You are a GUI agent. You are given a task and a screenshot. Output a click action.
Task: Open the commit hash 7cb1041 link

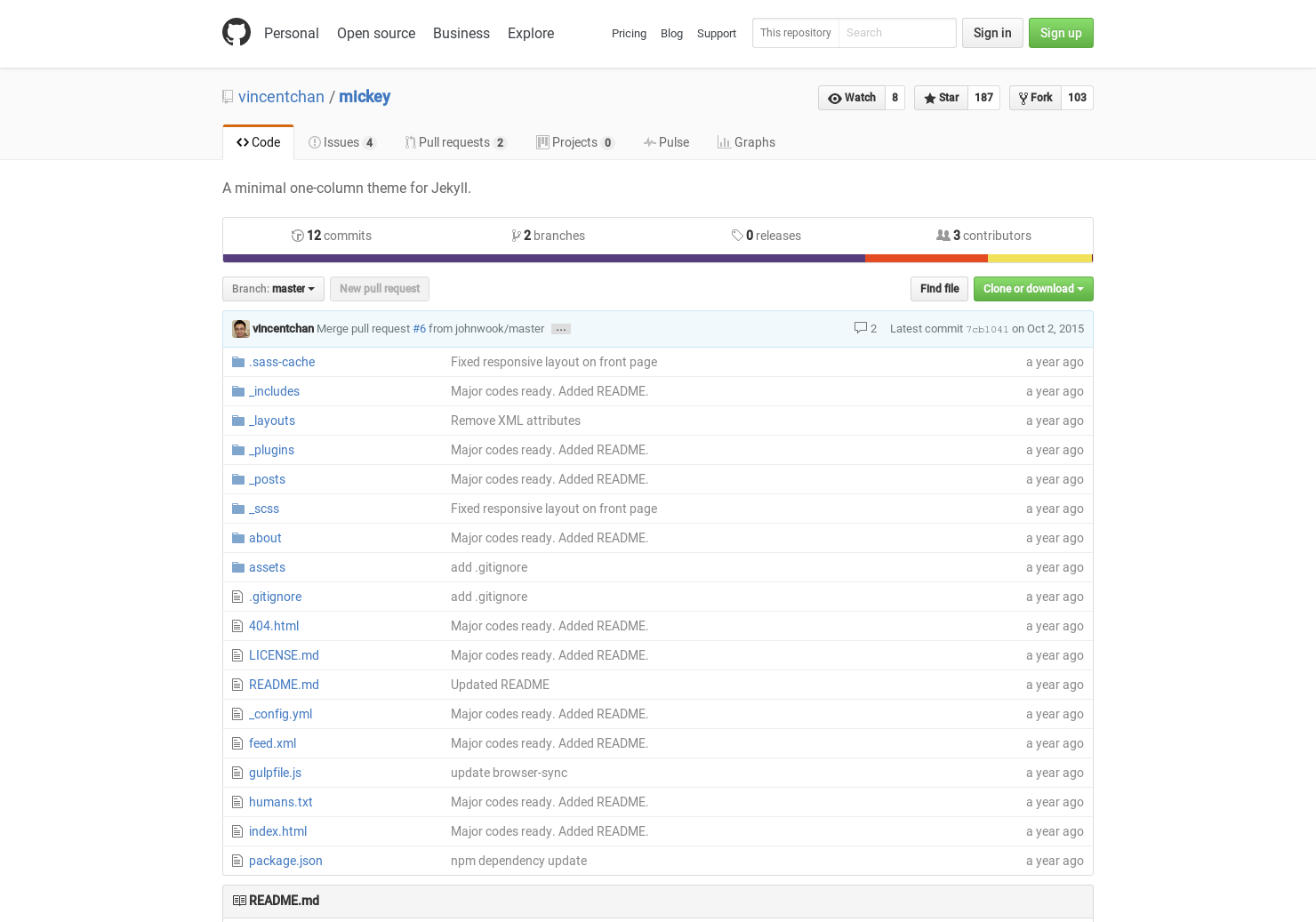coord(987,329)
